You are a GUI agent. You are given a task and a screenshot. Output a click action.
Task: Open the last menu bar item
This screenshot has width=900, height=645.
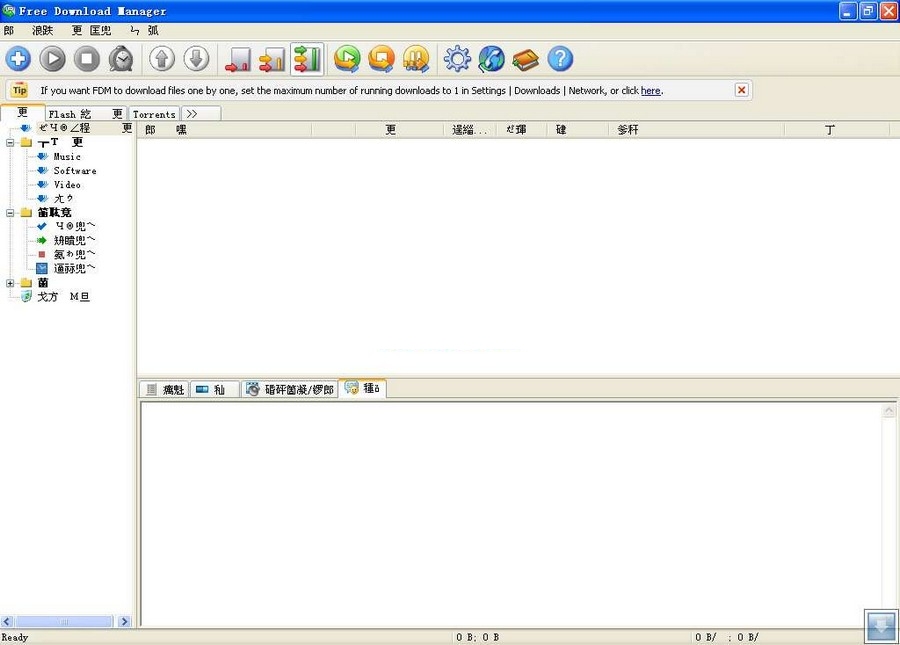coord(145,30)
